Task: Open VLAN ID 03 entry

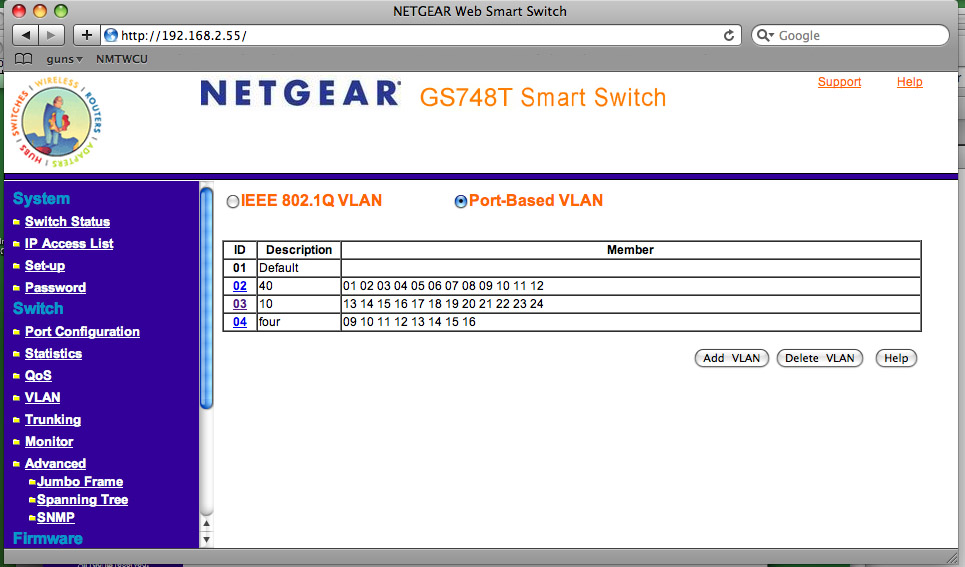Action: pyautogui.click(x=240, y=304)
